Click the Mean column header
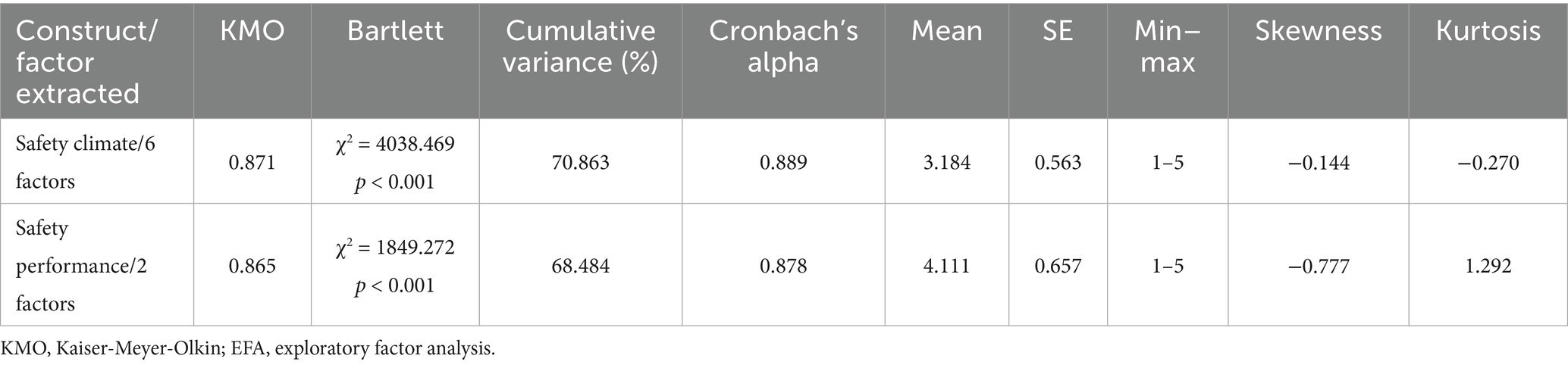 pos(946,31)
